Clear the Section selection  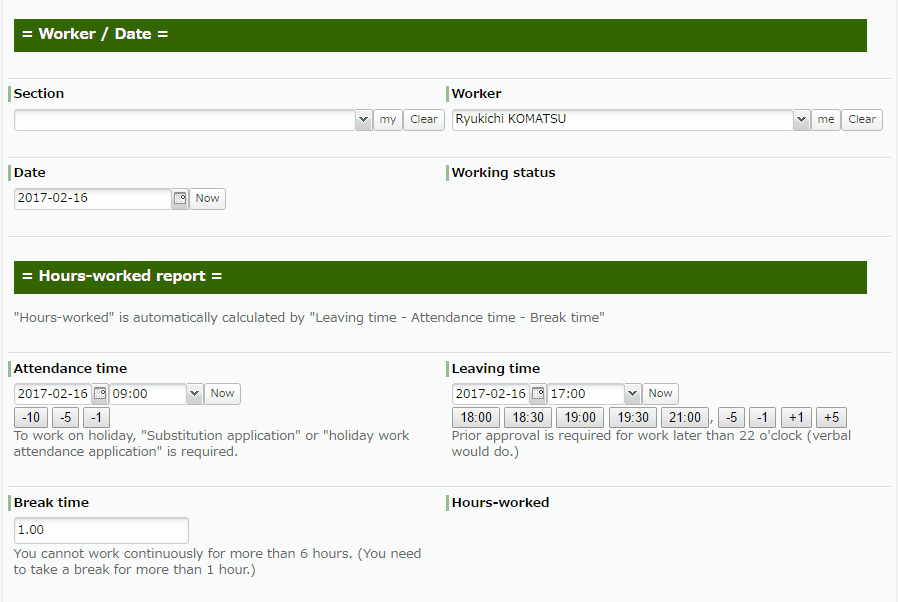(x=423, y=119)
